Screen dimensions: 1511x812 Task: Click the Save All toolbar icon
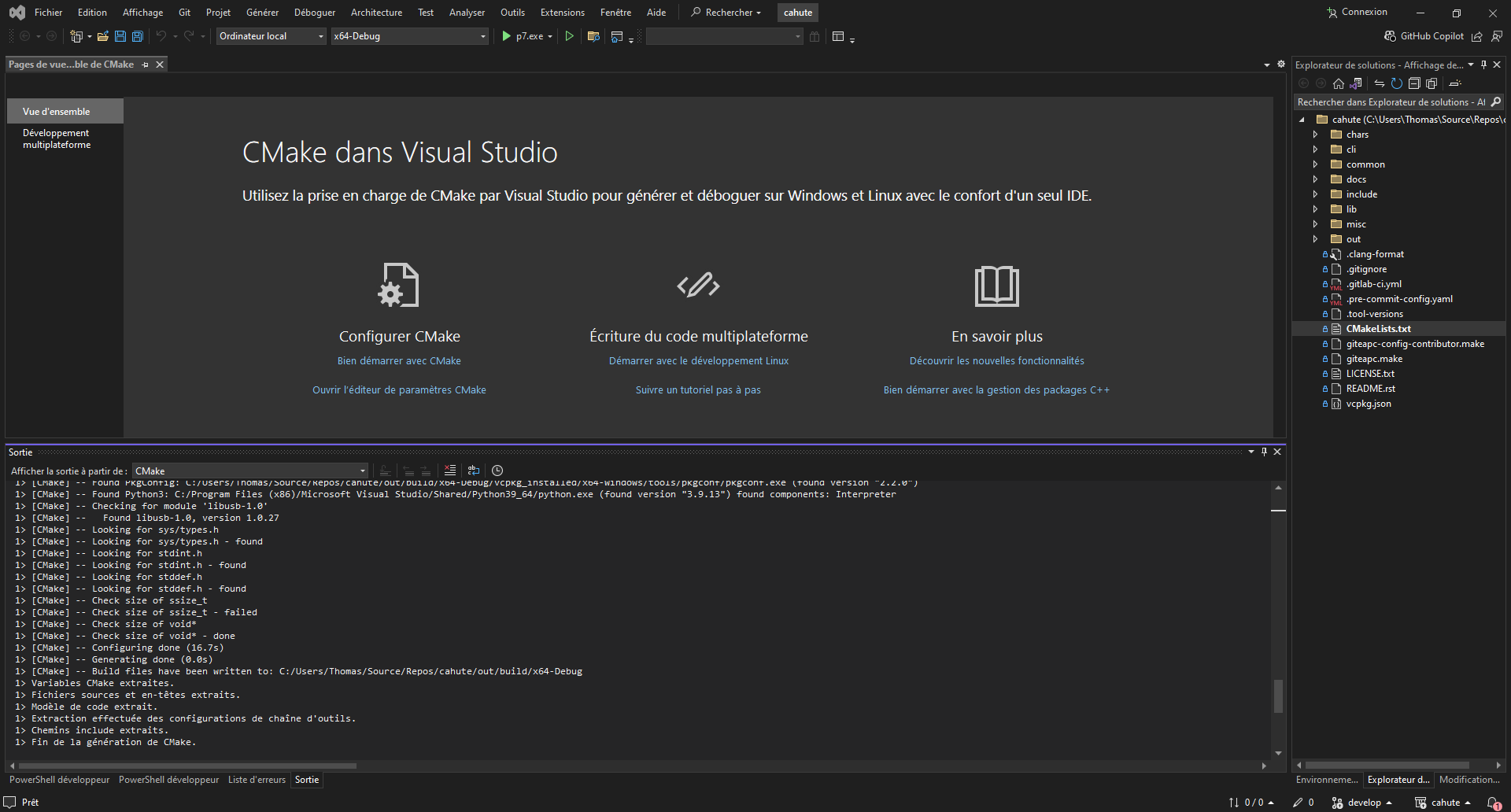coord(138,36)
